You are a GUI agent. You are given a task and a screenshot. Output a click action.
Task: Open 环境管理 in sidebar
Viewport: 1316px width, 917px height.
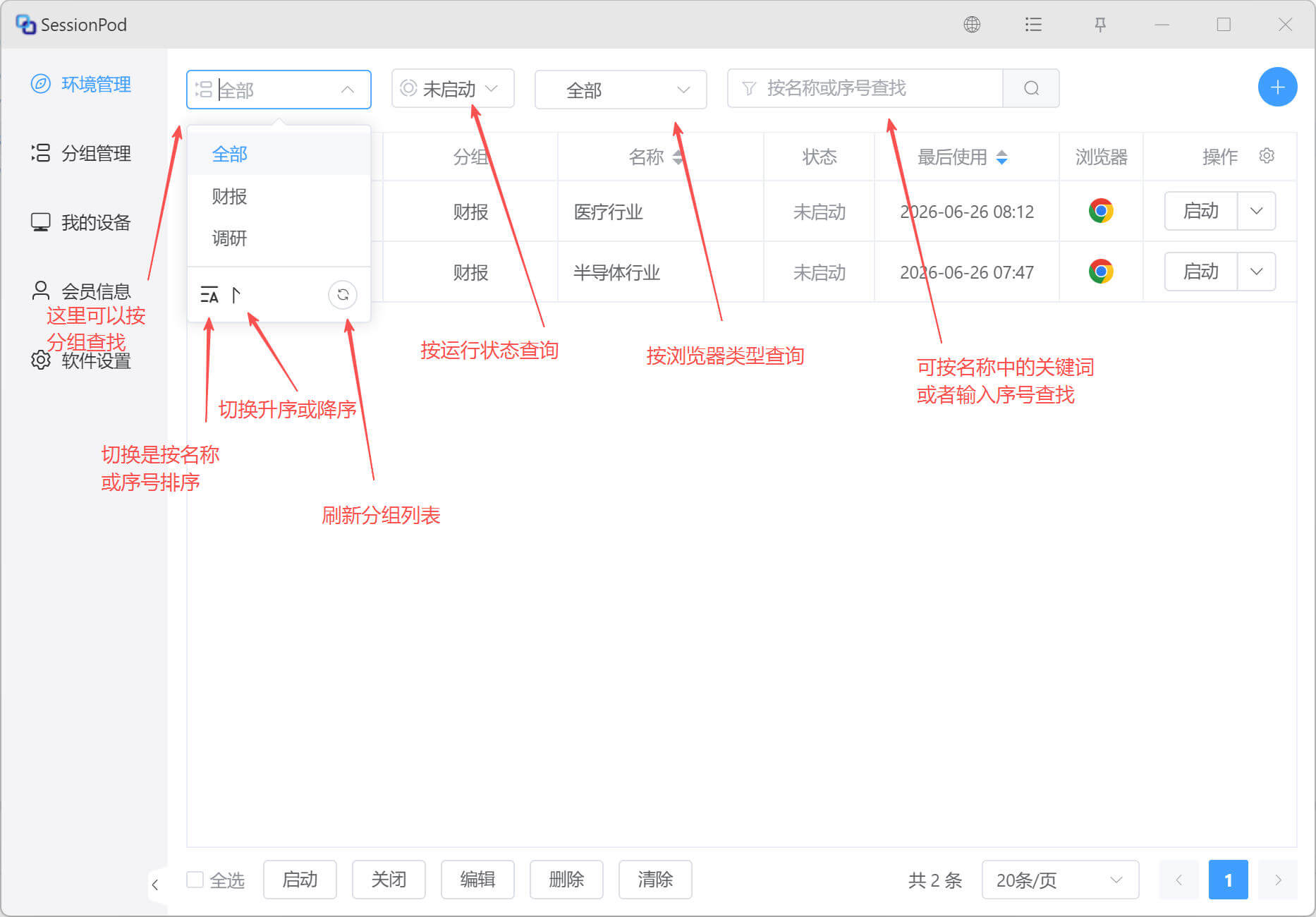pos(82,85)
